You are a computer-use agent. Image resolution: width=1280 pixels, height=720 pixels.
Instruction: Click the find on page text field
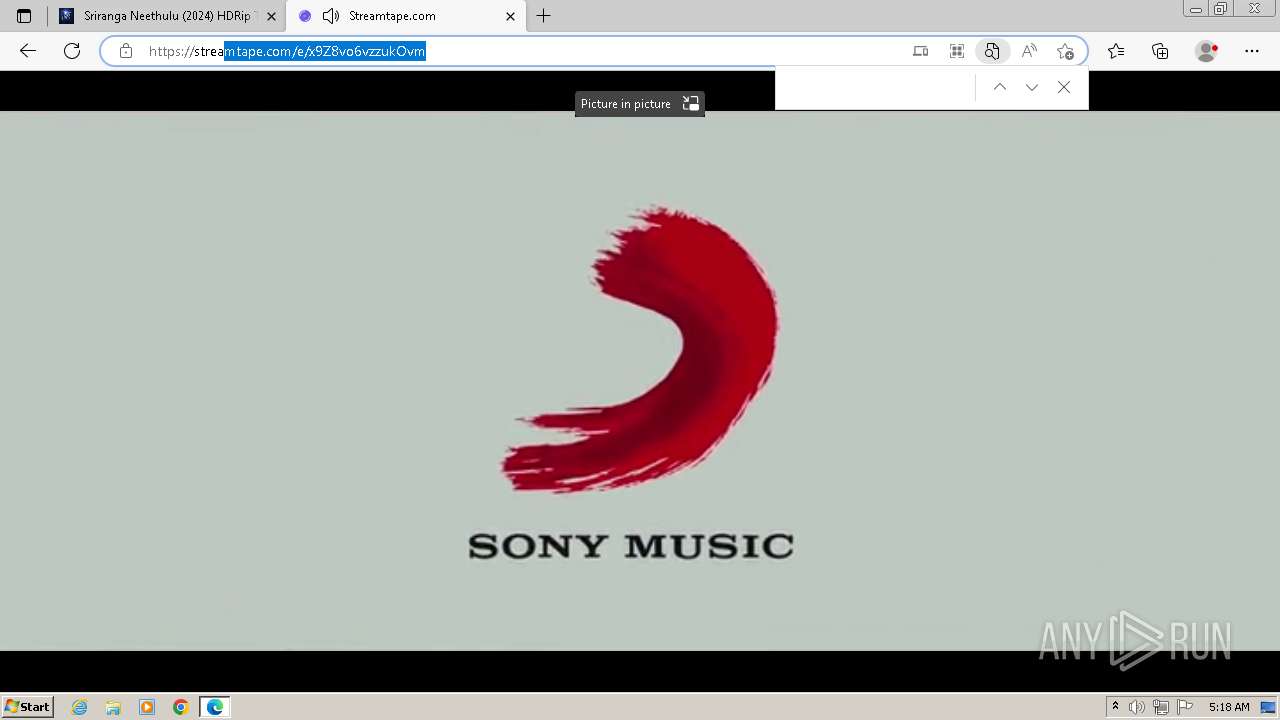pyautogui.click(x=877, y=88)
